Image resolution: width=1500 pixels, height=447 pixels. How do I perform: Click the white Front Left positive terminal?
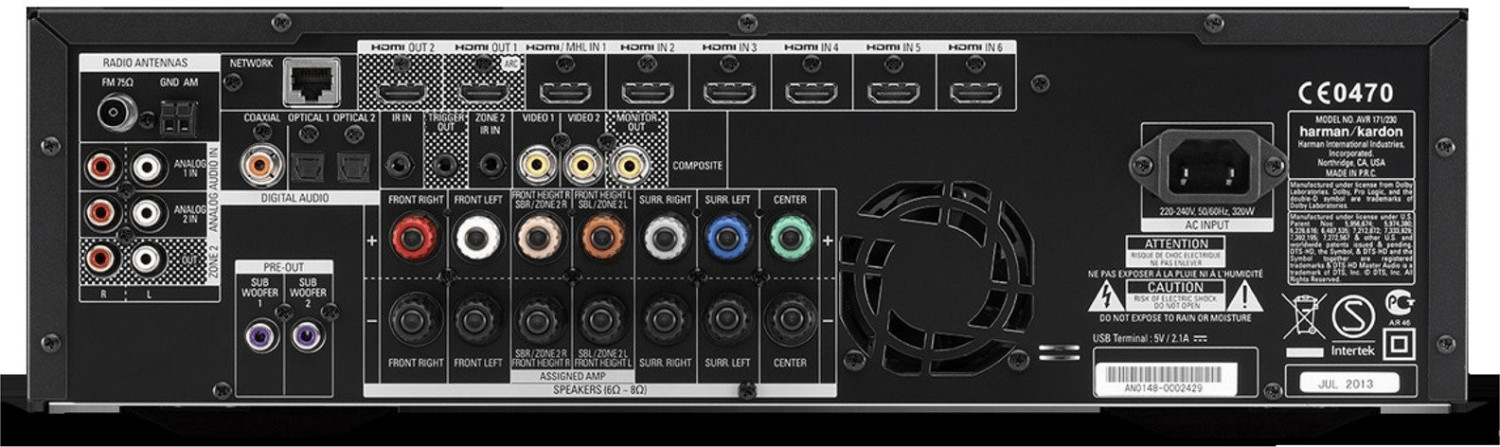pos(471,240)
